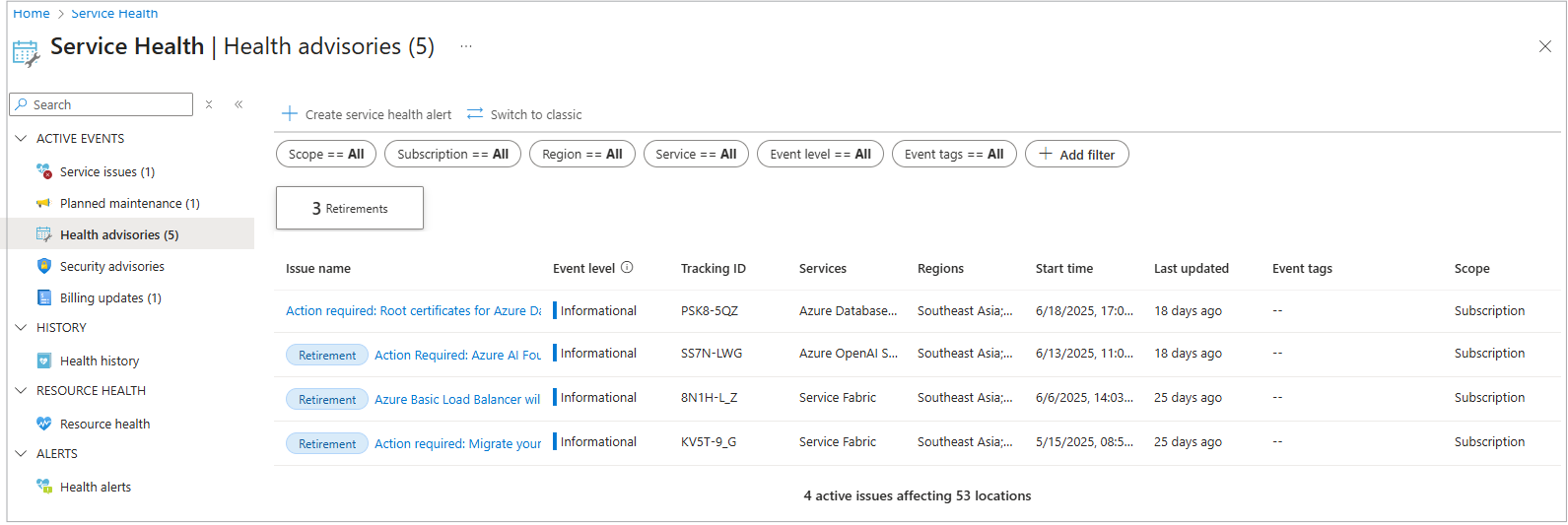Click the Billing updates icon
Screen dimensions: 1568x525
pyautogui.click(x=43, y=297)
